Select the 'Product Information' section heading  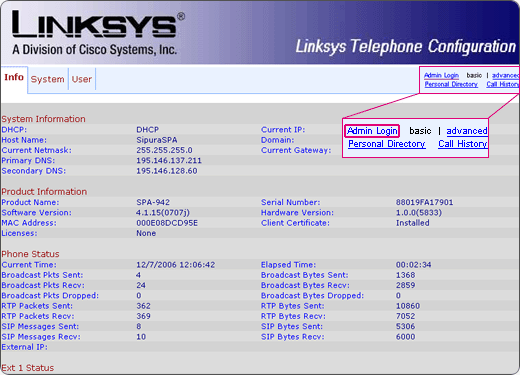[44, 192]
